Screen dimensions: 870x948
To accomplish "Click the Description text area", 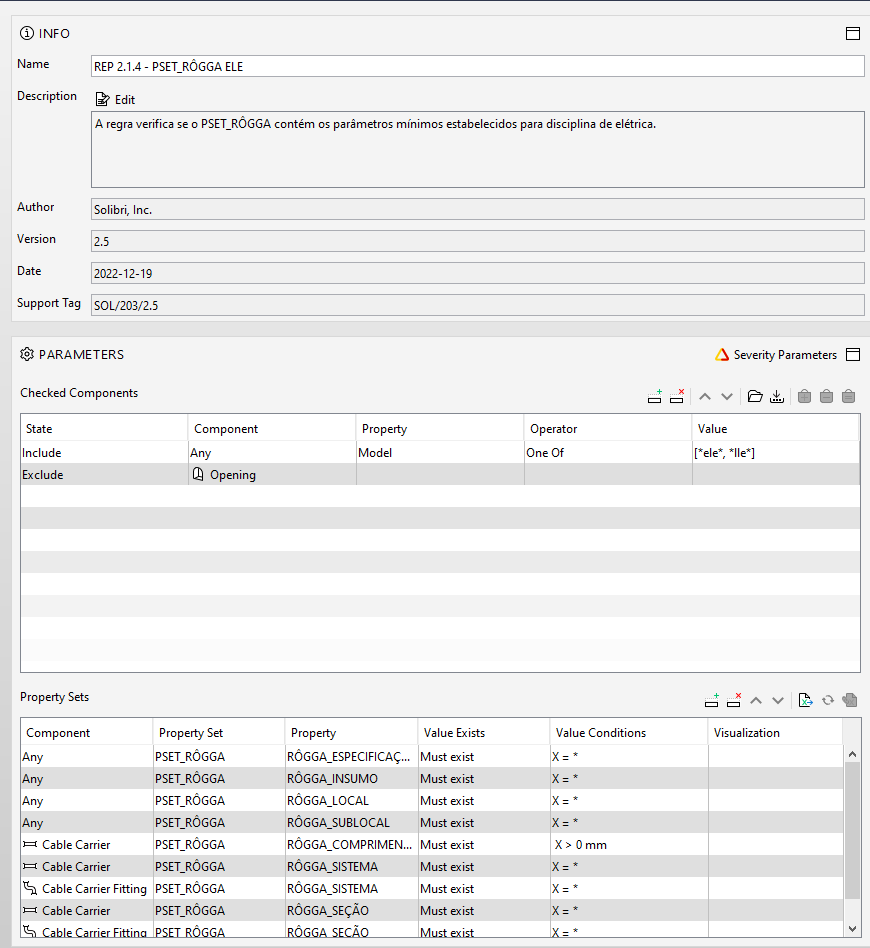I will point(478,149).
